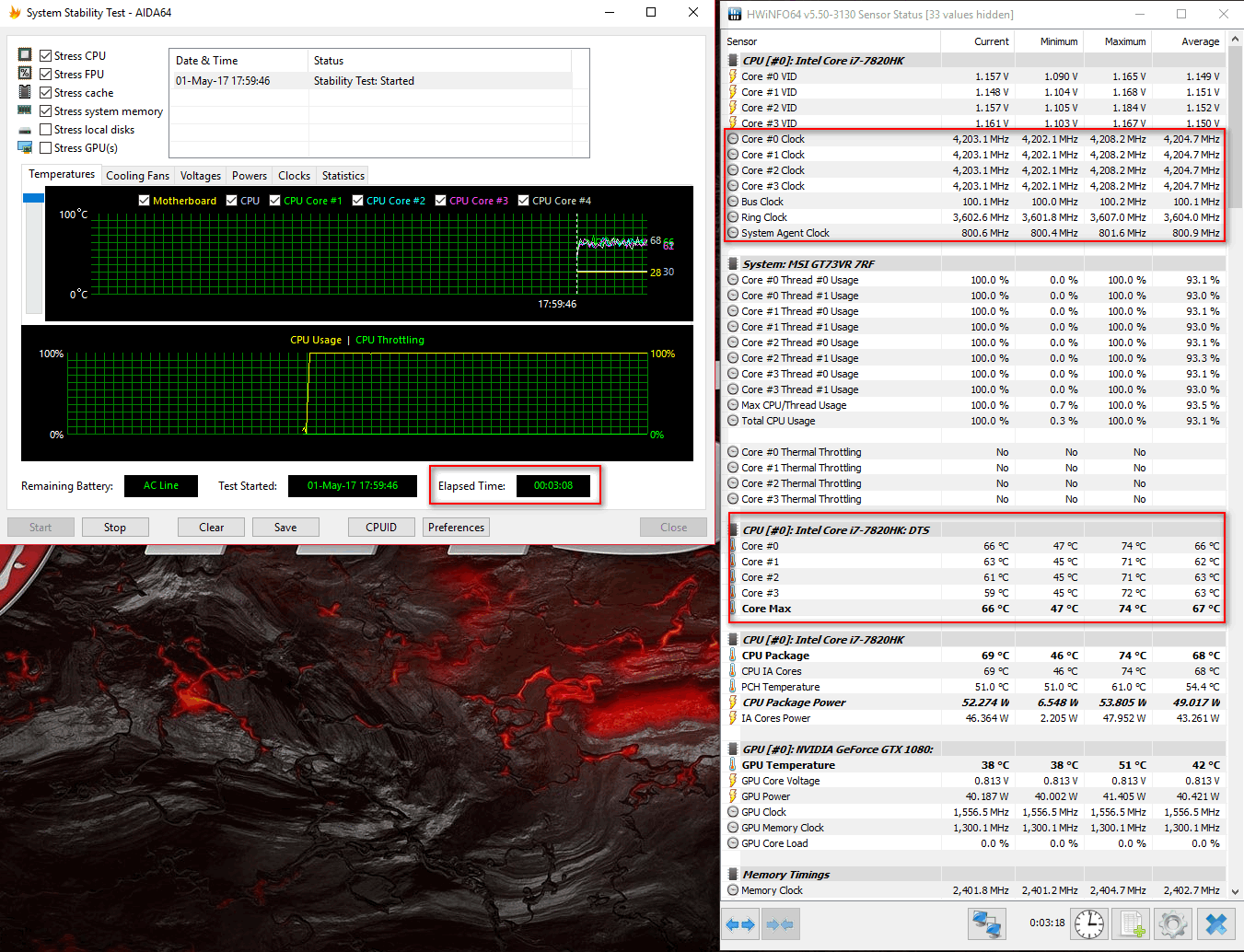The height and width of the screenshot is (952, 1244).
Task: Click the sensor list scroll-down arrow
Action: pos(1236,892)
